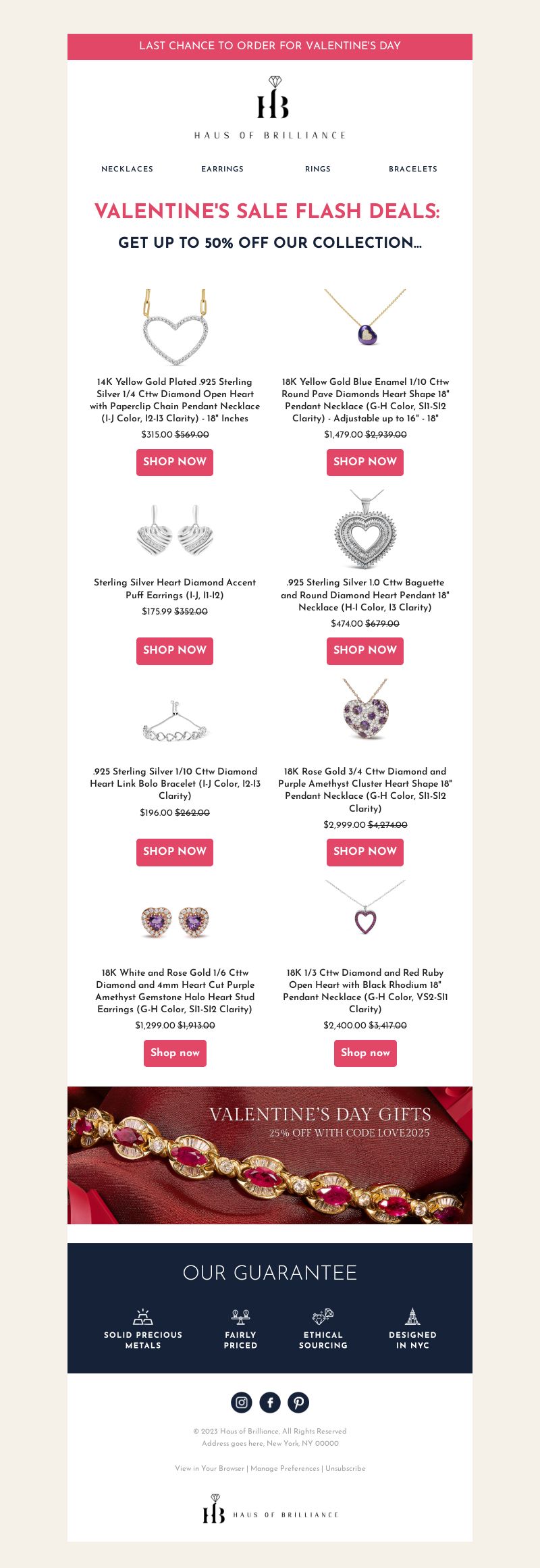Viewport: 540px width, 1568px height.
Task: Click the Haus of Brilliance header logo
Action: [270, 108]
